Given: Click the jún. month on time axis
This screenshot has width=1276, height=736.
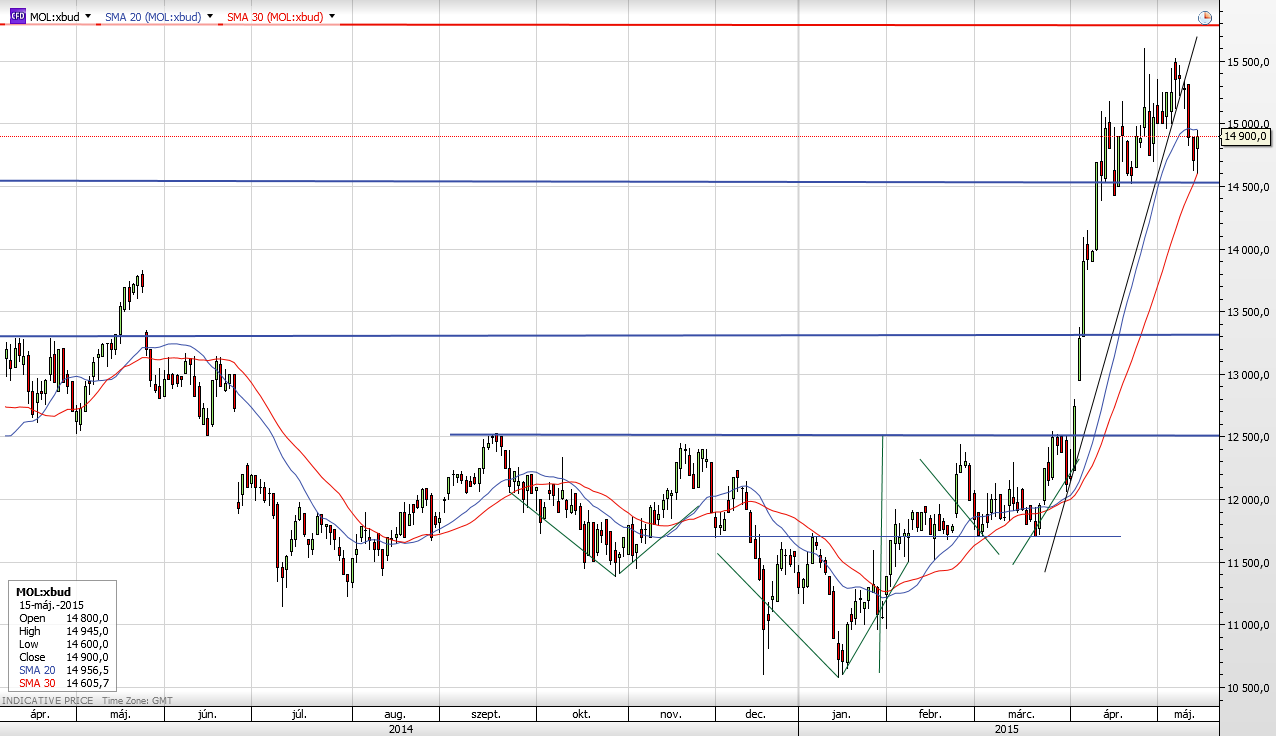Looking at the screenshot, I should coord(208,715).
